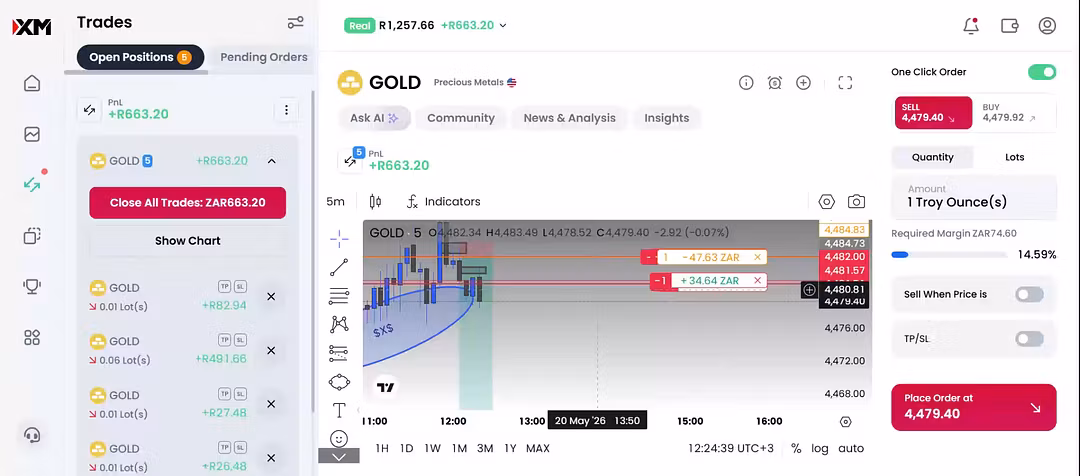Click the XM logo
This screenshot has height=476, width=1080.
coord(32,27)
